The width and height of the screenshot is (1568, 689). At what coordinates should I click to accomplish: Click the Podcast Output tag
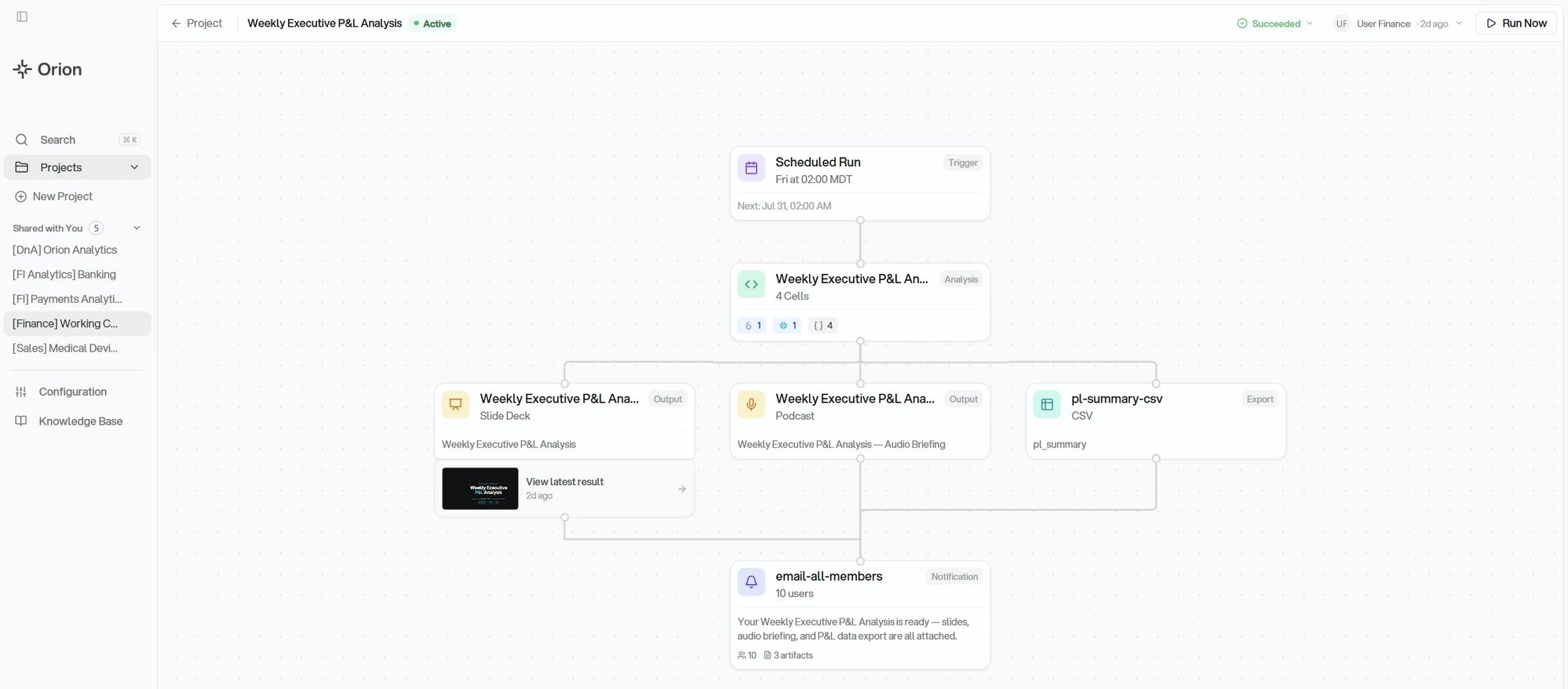pyautogui.click(x=964, y=399)
